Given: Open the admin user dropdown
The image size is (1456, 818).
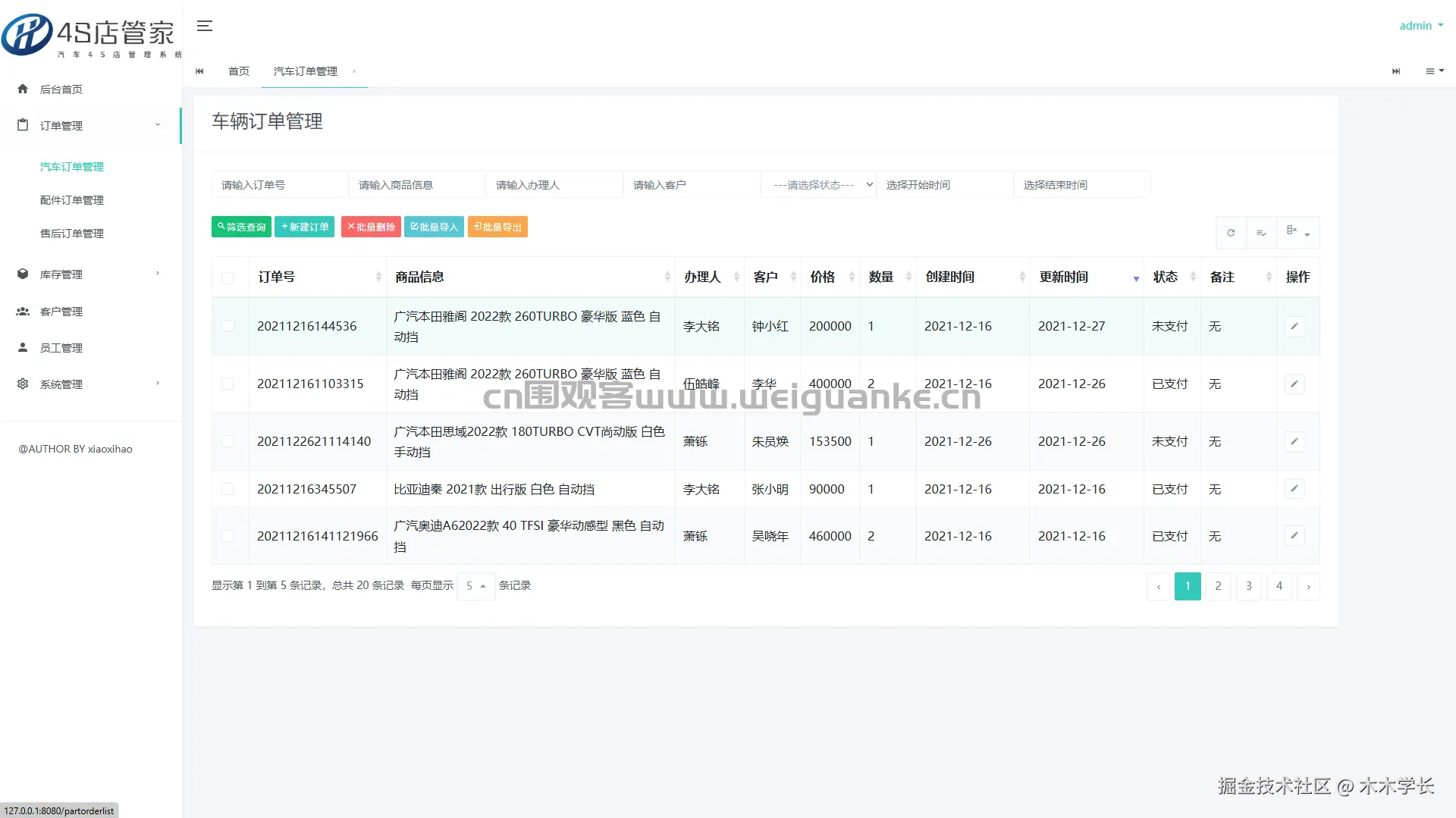Looking at the screenshot, I should pyautogui.click(x=1421, y=26).
